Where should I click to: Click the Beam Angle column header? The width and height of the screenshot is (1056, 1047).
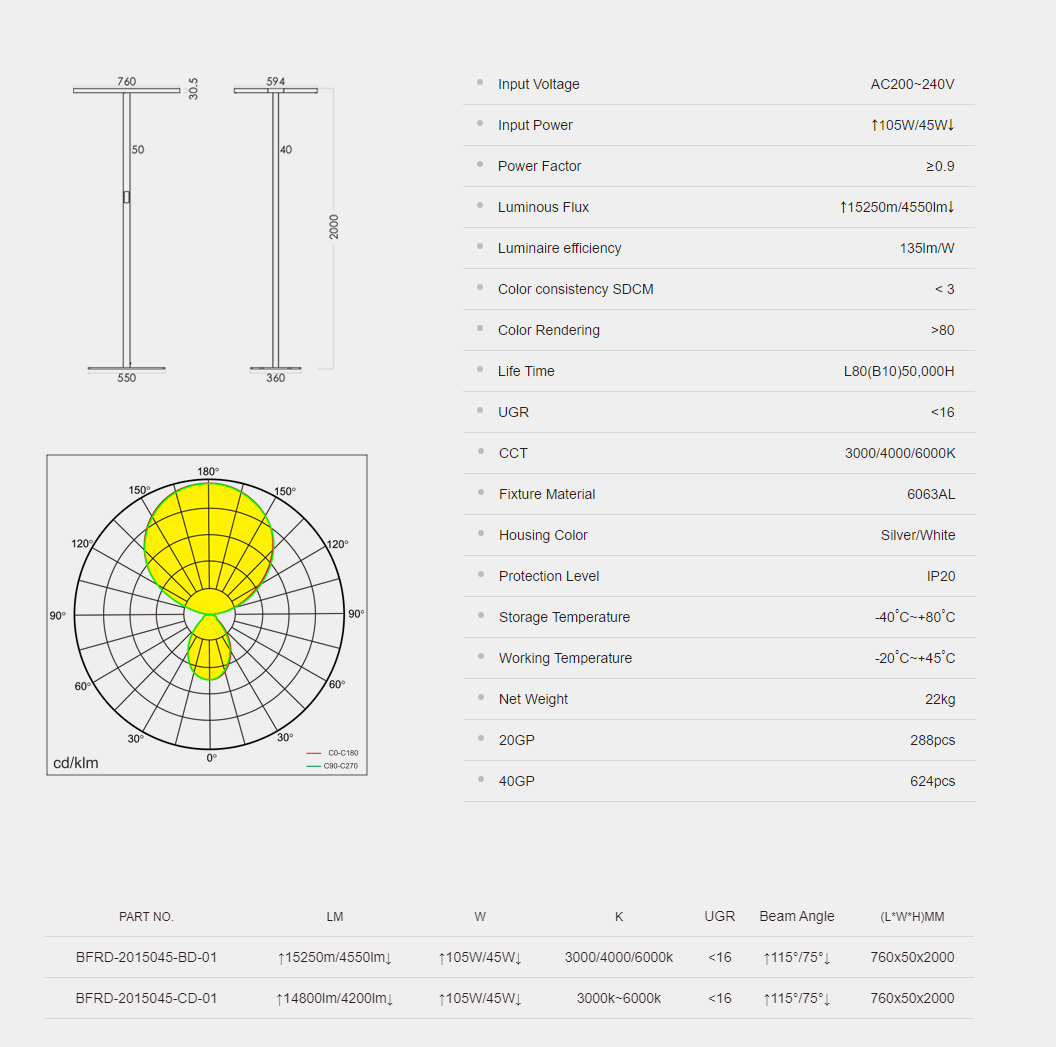(796, 916)
